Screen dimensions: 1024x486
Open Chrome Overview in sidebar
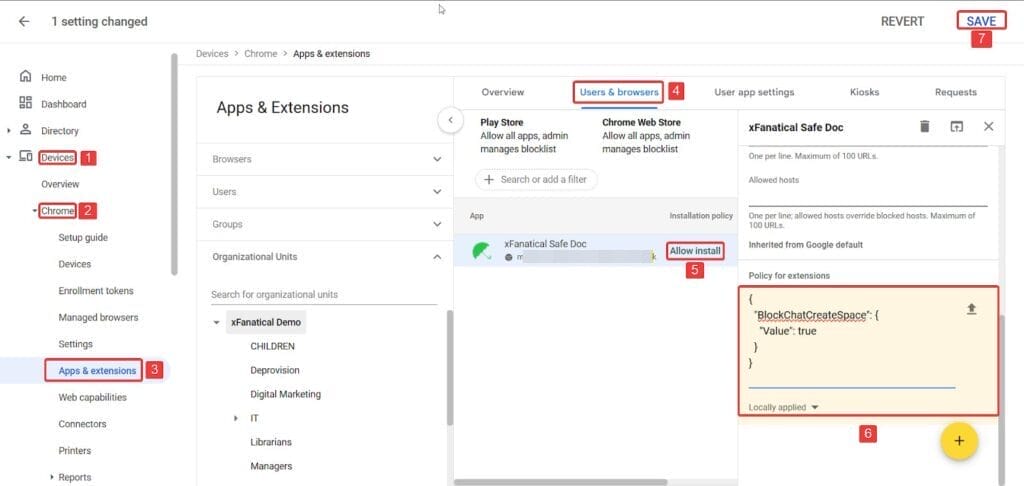(x=60, y=184)
